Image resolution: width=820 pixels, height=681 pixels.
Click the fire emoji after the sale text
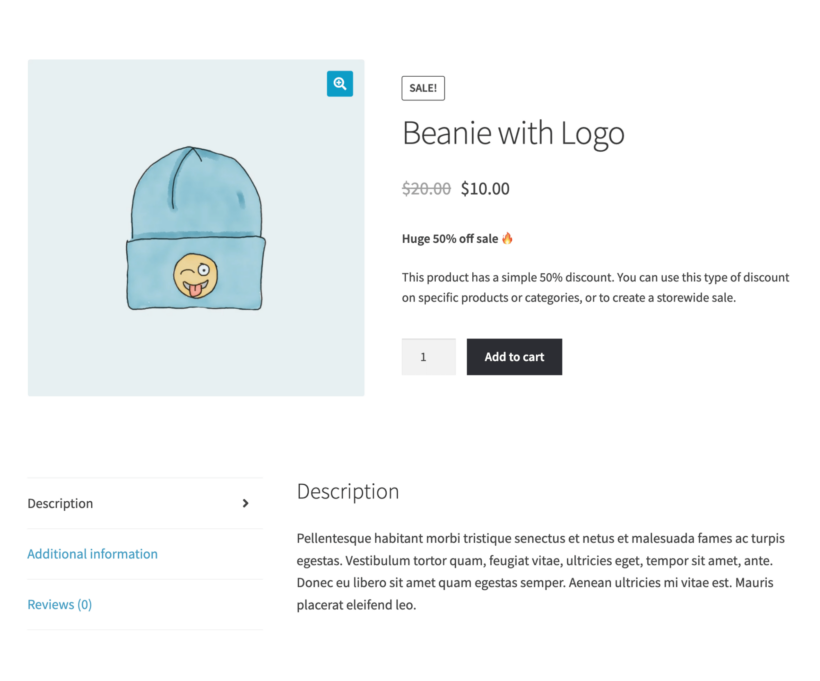pos(506,238)
